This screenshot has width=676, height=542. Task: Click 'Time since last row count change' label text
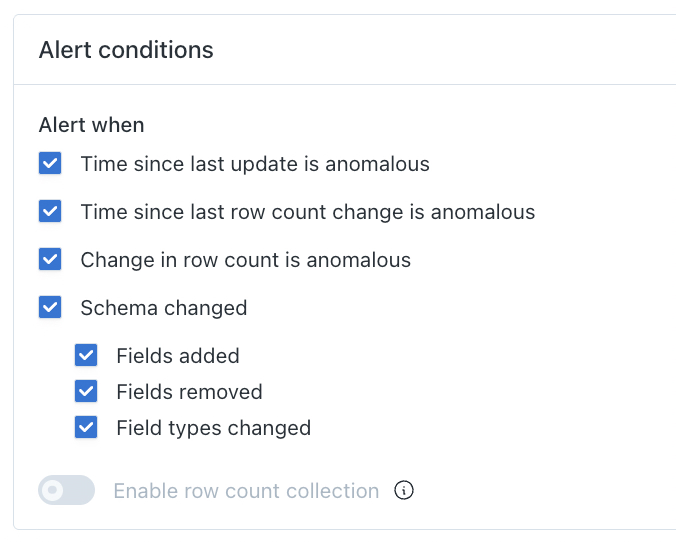[x=307, y=212]
